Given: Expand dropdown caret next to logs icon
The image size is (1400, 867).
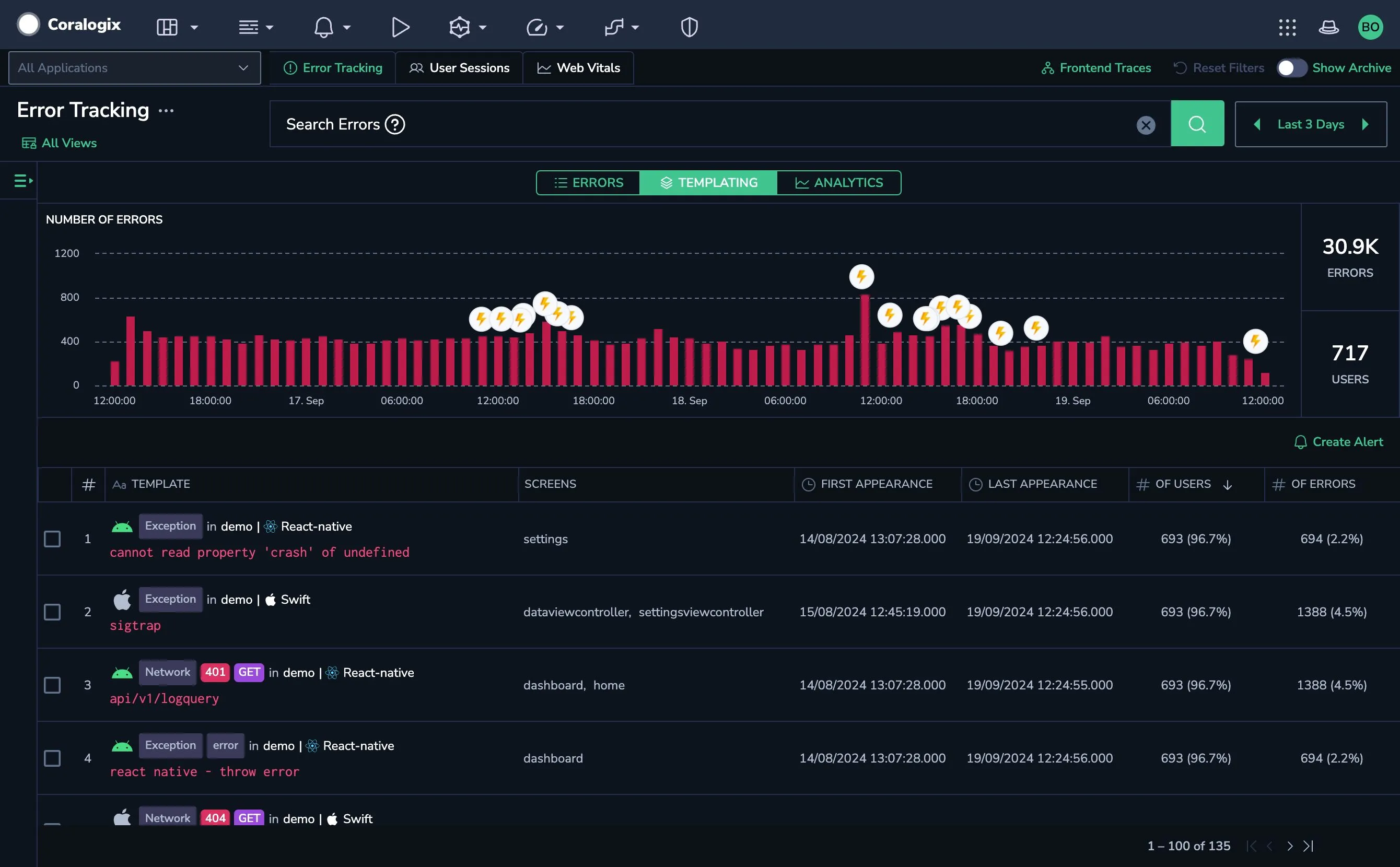Looking at the screenshot, I should 269,28.
